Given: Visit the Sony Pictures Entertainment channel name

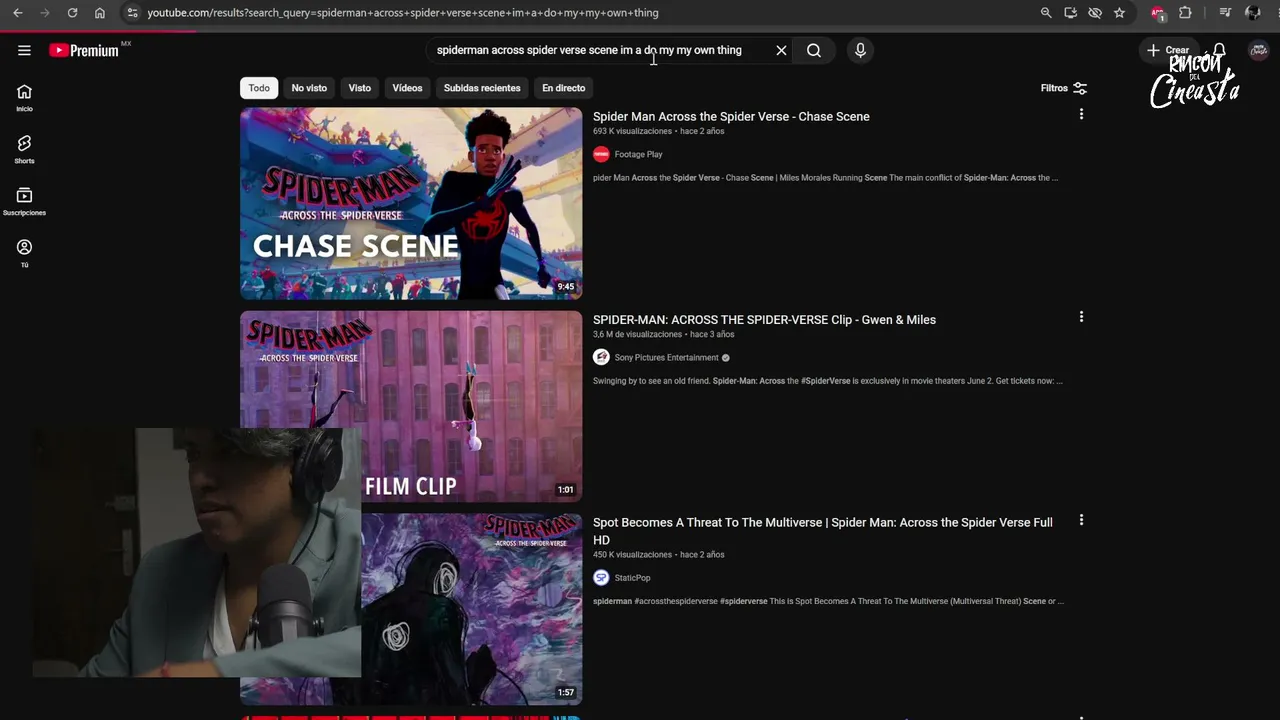Looking at the screenshot, I should (x=666, y=358).
